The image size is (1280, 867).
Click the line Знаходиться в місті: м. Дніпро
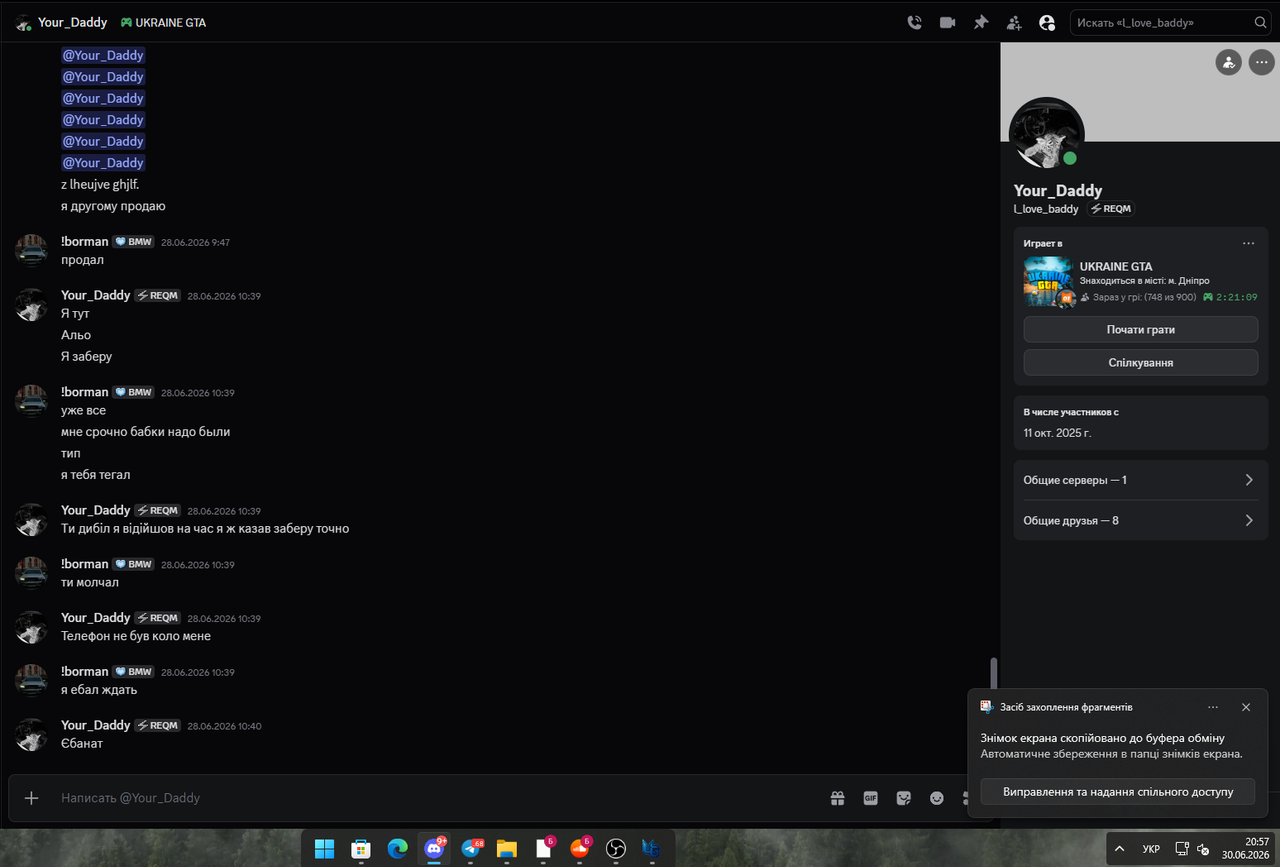point(1144,281)
